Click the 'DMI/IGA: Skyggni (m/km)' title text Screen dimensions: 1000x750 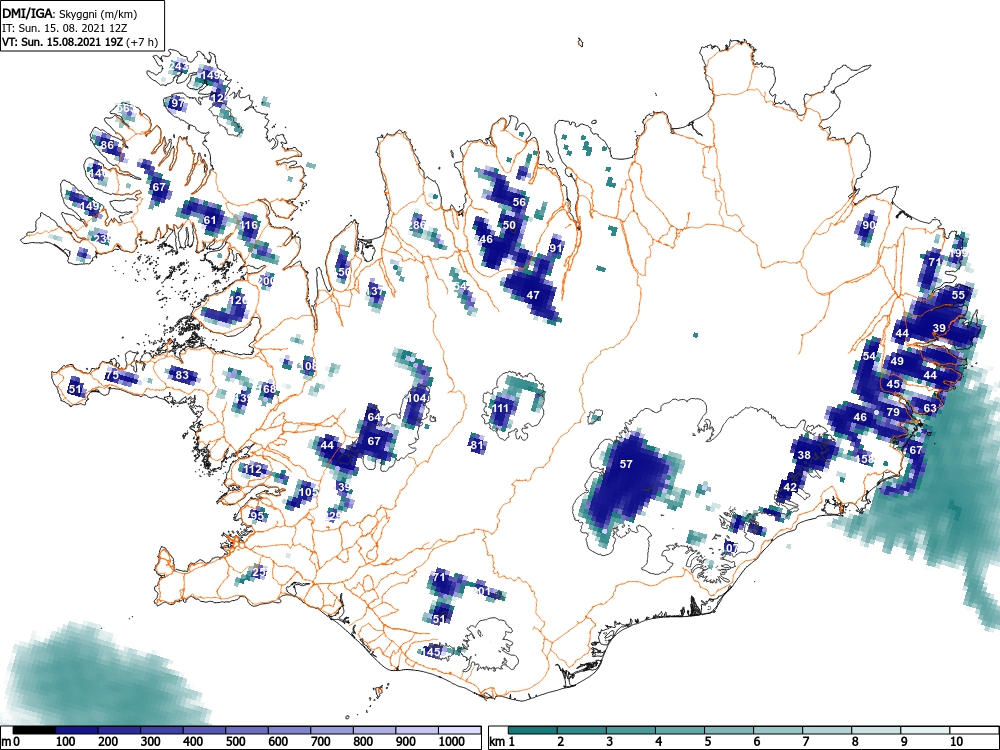point(70,13)
